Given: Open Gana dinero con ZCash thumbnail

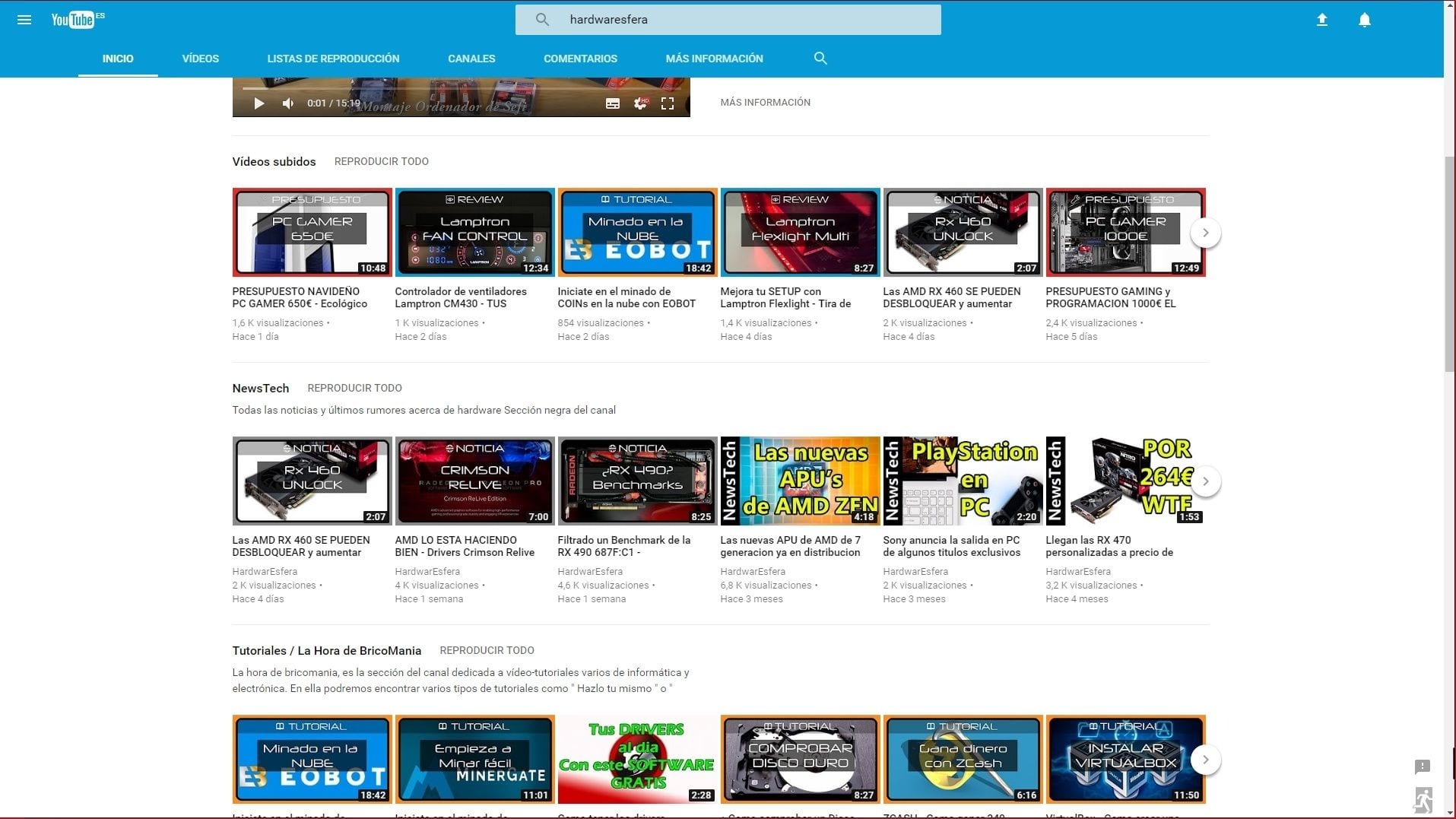Looking at the screenshot, I should pyautogui.click(x=963, y=759).
